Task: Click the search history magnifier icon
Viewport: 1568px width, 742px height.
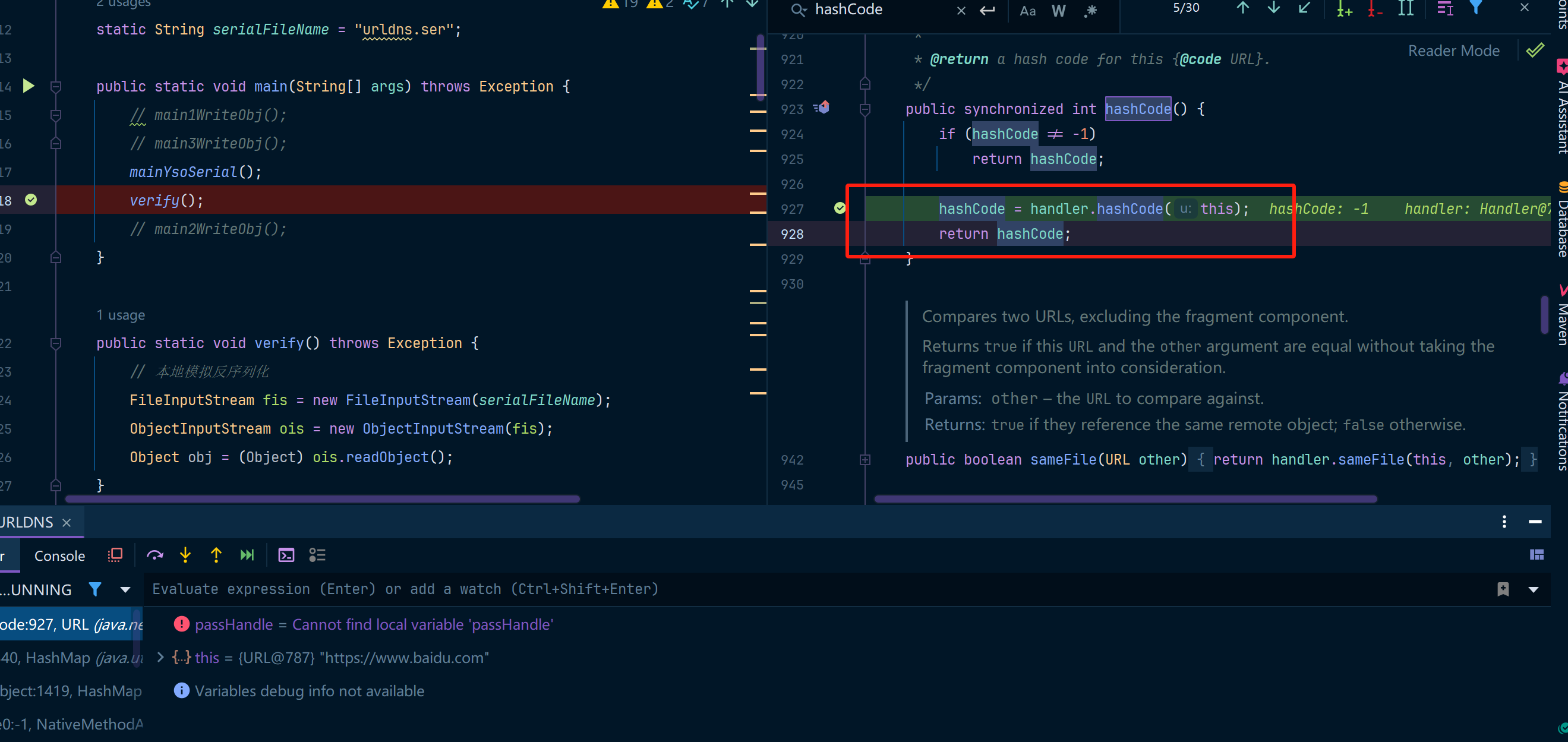Action: [798, 10]
